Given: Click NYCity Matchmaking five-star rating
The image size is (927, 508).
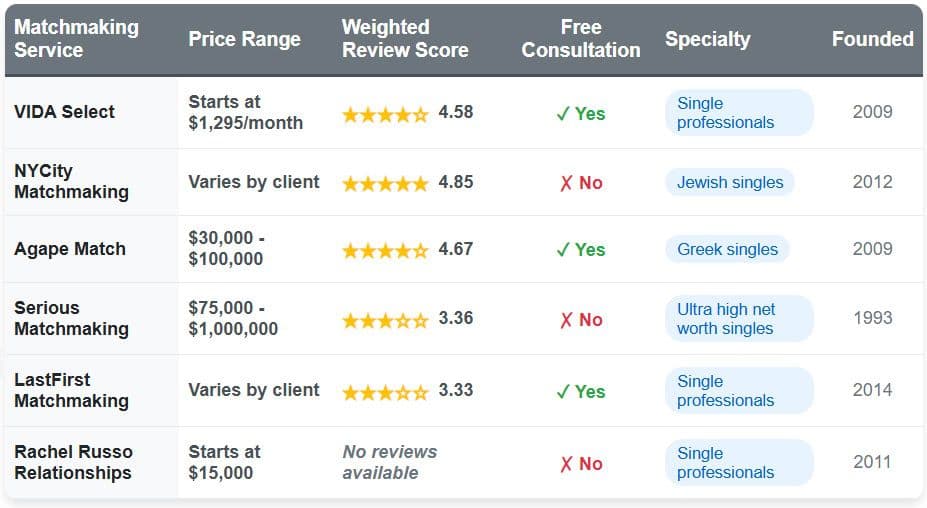Looking at the screenshot, I should tap(385, 183).
